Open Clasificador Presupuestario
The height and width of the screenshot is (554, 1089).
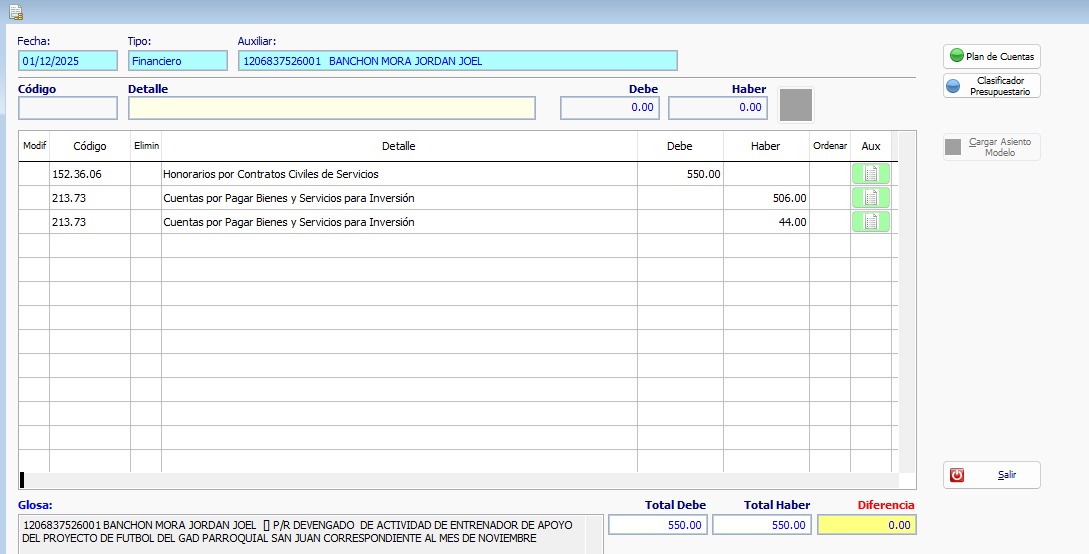point(992,86)
